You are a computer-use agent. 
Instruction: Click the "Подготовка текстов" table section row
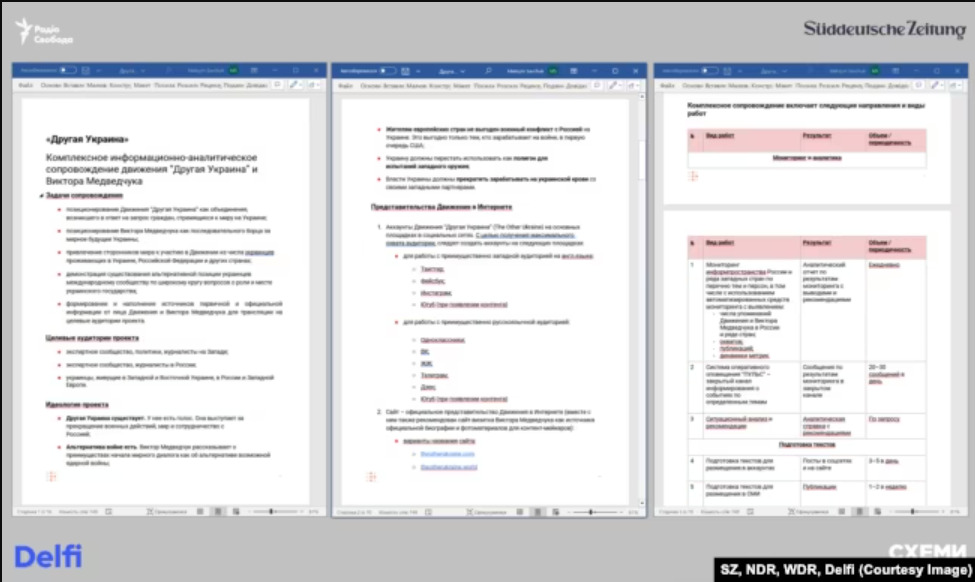tap(806, 445)
